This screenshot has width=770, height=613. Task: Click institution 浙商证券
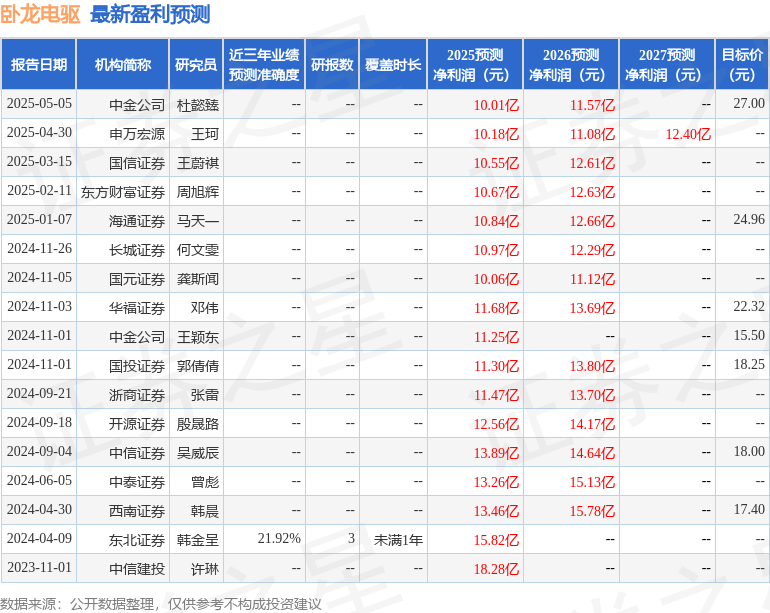[x=137, y=395]
